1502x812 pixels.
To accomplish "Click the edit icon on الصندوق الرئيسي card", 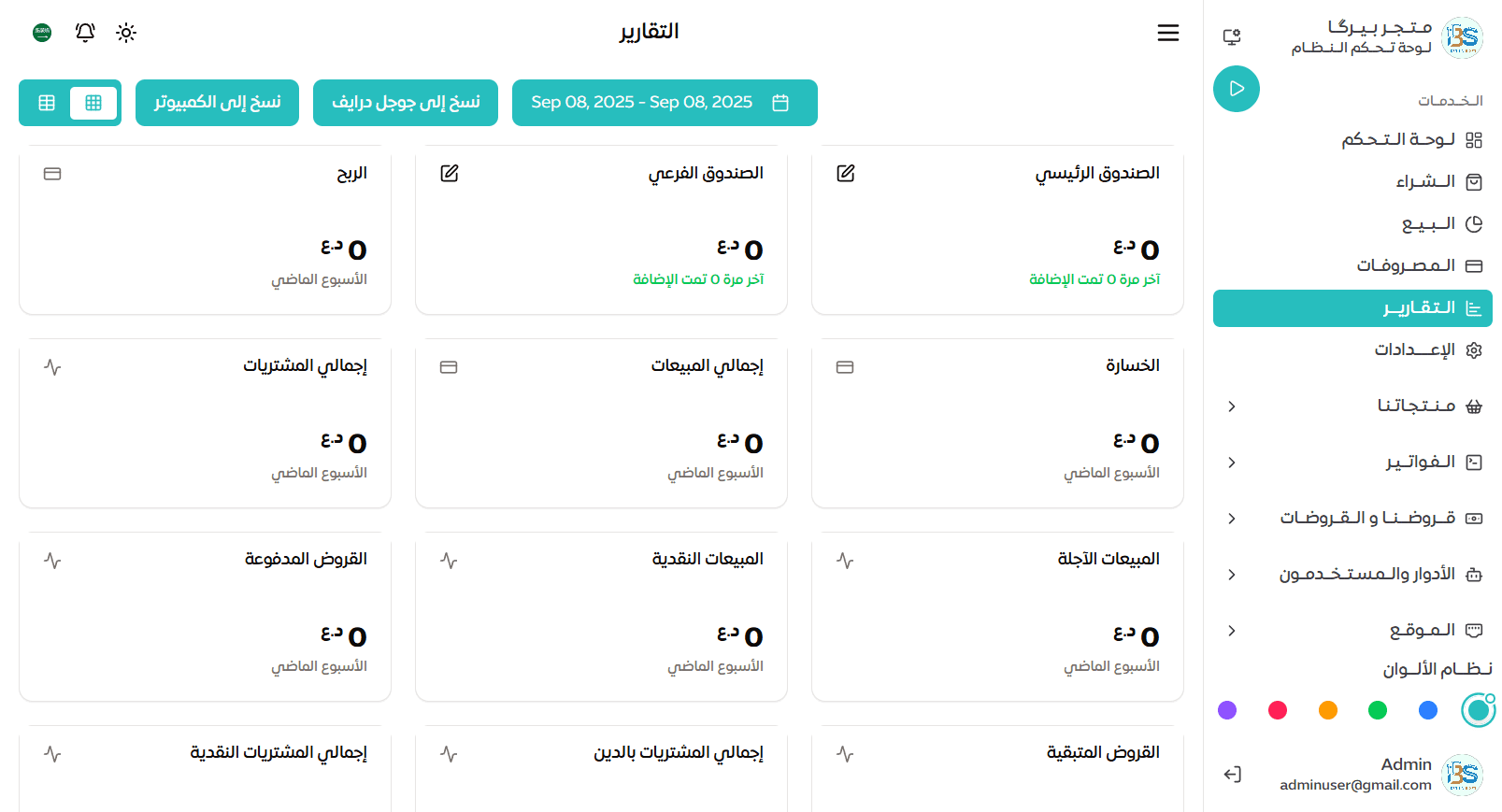I will tap(846, 173).
